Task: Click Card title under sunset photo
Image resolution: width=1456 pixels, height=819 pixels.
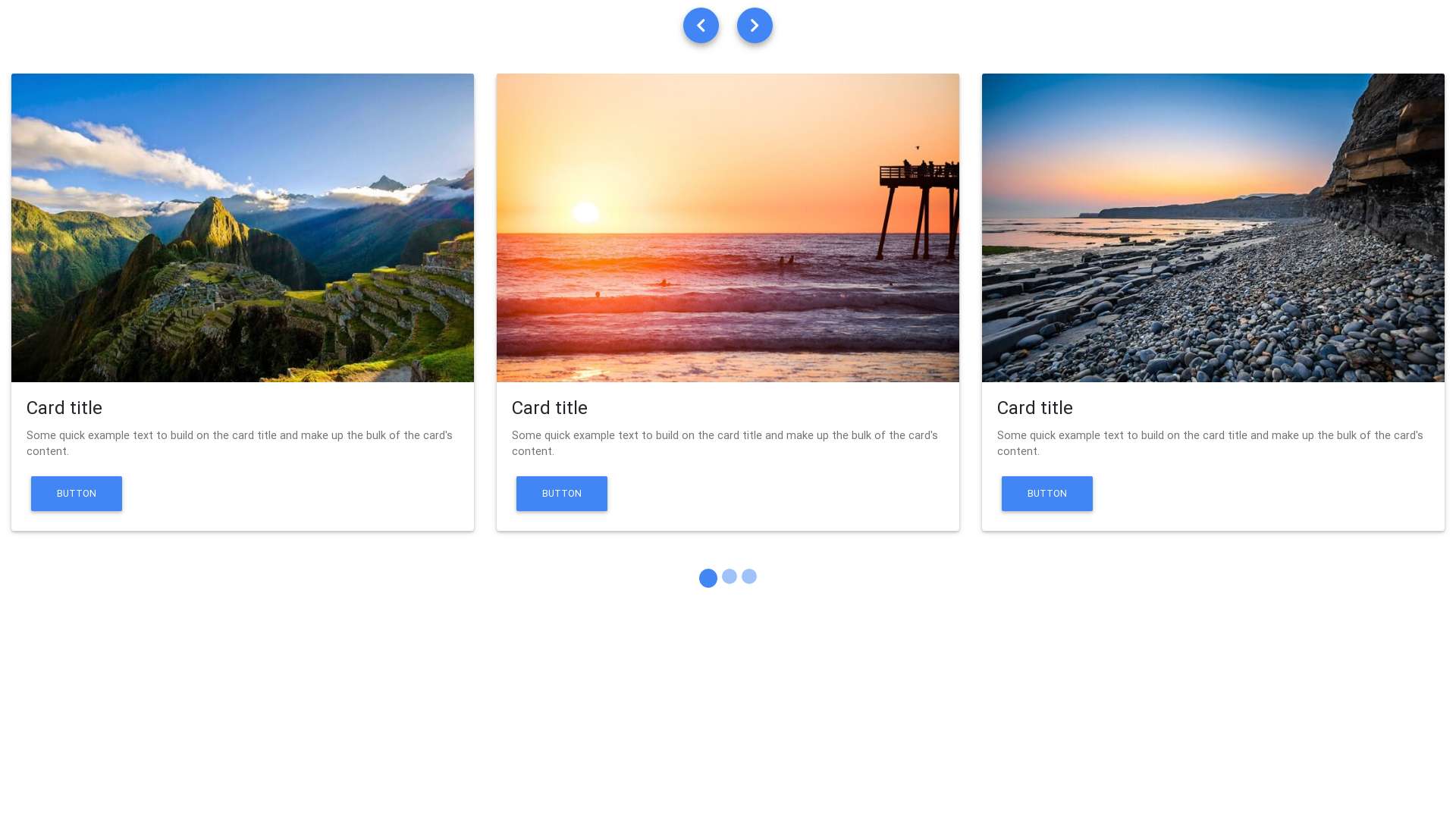Action: pos(550,408)
